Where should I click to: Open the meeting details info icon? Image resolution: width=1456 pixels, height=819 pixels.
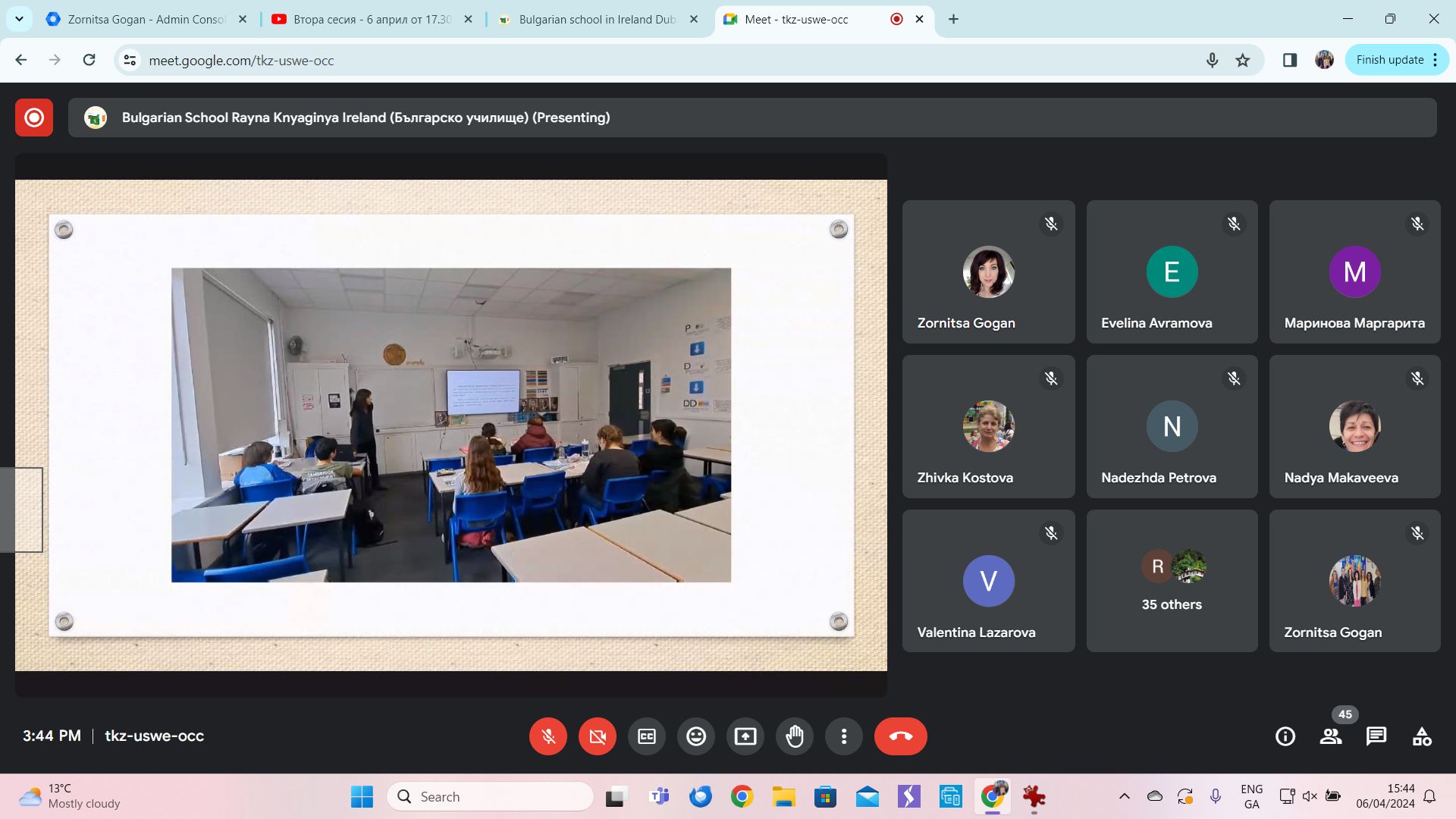click(x=1285, y=736)
